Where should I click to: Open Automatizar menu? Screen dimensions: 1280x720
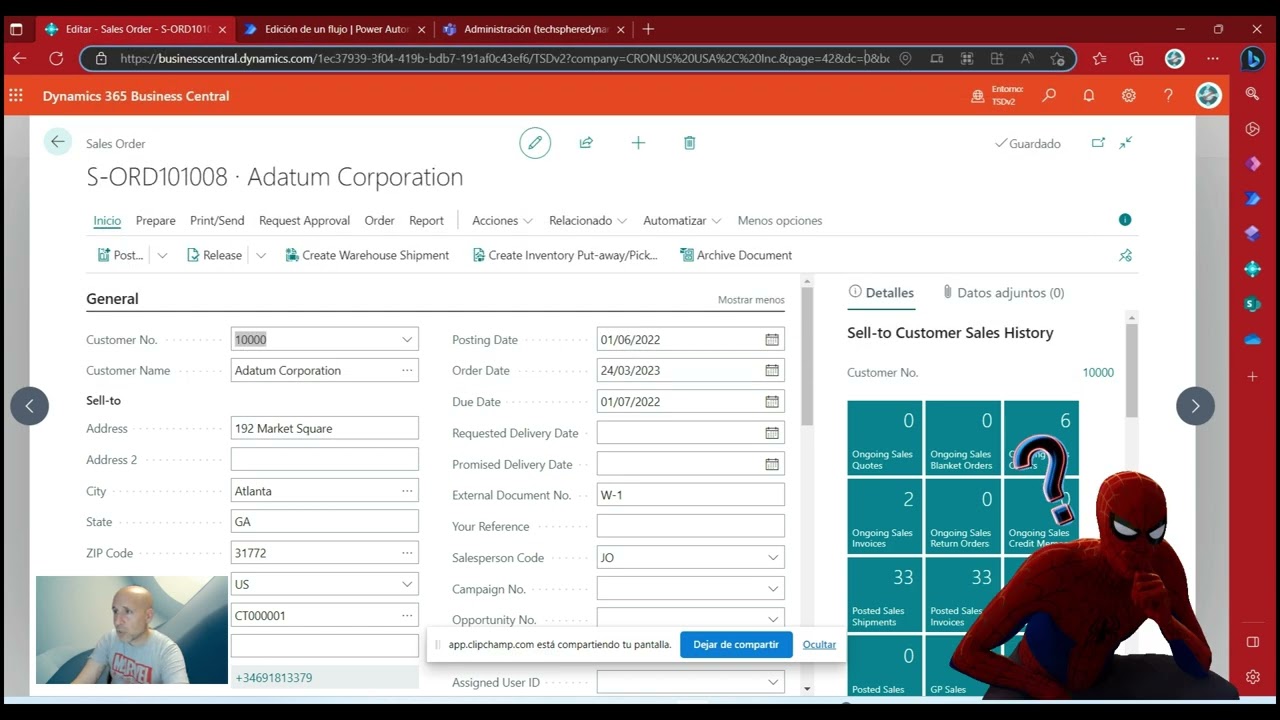[x=682, y=220]
